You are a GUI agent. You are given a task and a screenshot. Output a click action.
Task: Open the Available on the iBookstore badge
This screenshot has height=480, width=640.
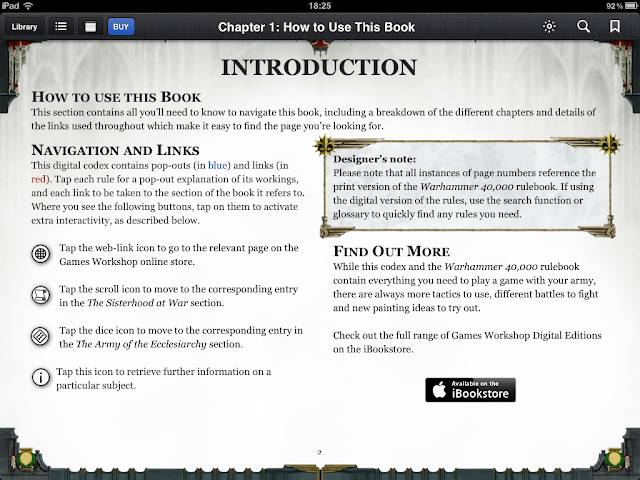pyautogui.click(x=470, y=390)
